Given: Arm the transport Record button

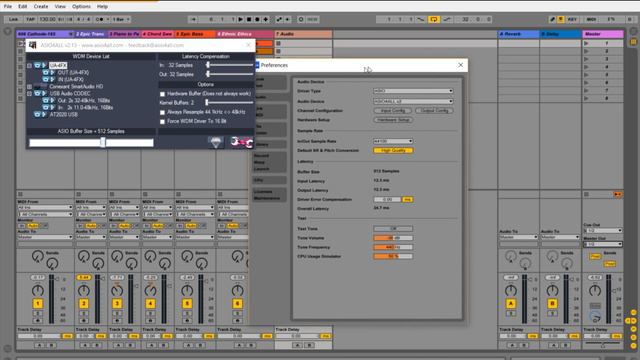Looking at the screenshot, I should pos(257,19).
